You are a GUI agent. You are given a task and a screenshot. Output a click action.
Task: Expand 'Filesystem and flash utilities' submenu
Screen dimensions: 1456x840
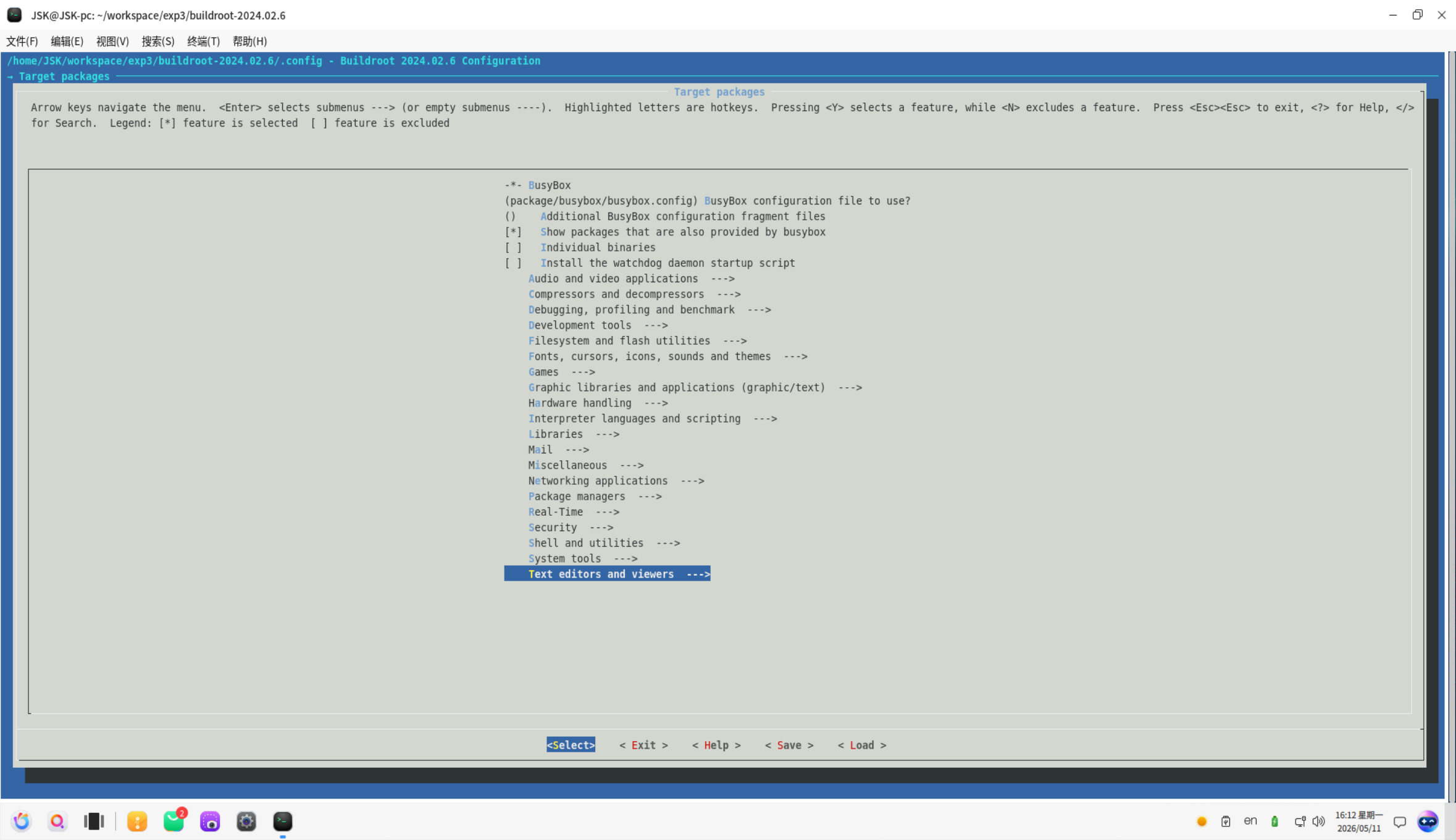pos(638,340)
